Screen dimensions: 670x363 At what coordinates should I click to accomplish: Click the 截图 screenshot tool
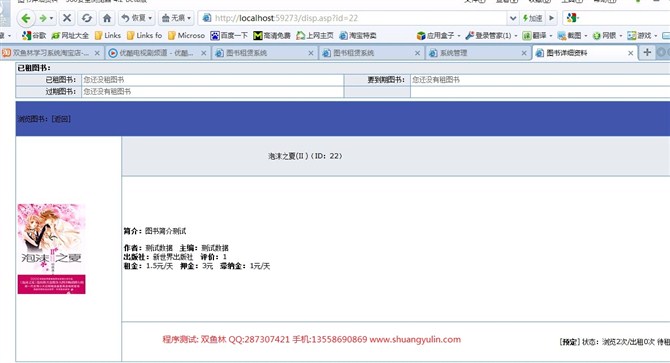click(x=570, y=36)
